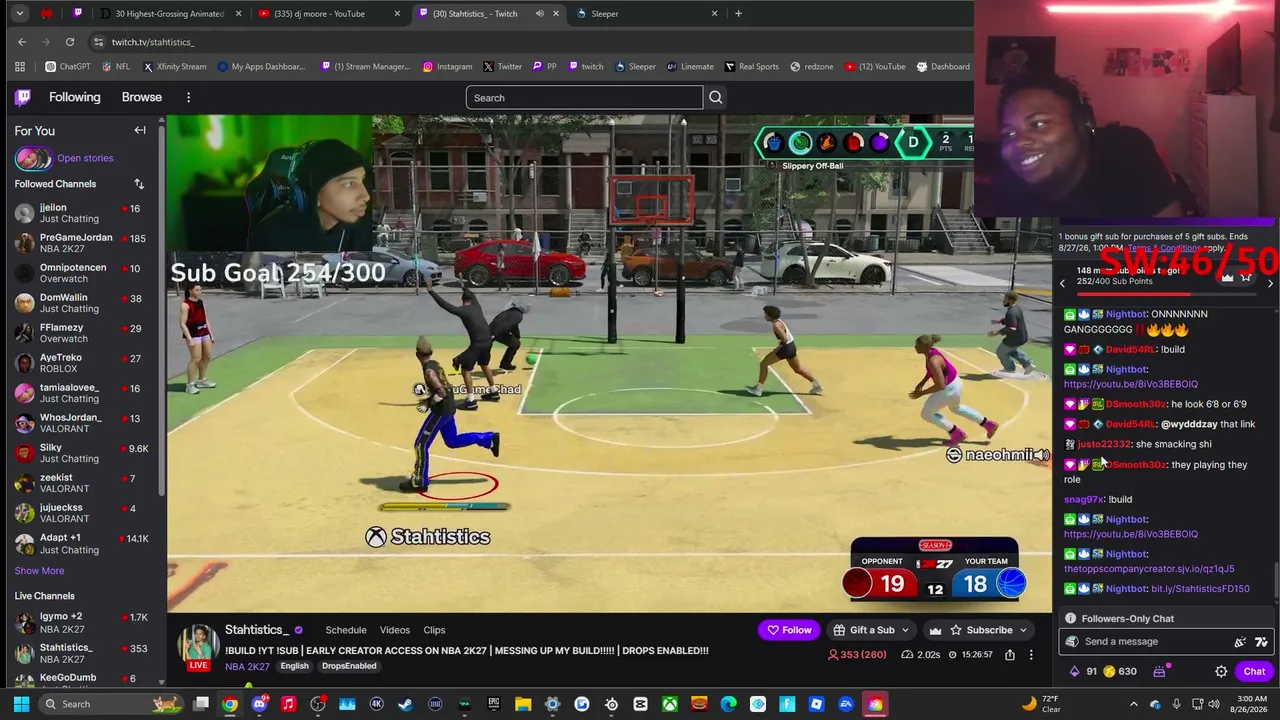Open the Stream Manager bookmark

[x=365, y=67]
